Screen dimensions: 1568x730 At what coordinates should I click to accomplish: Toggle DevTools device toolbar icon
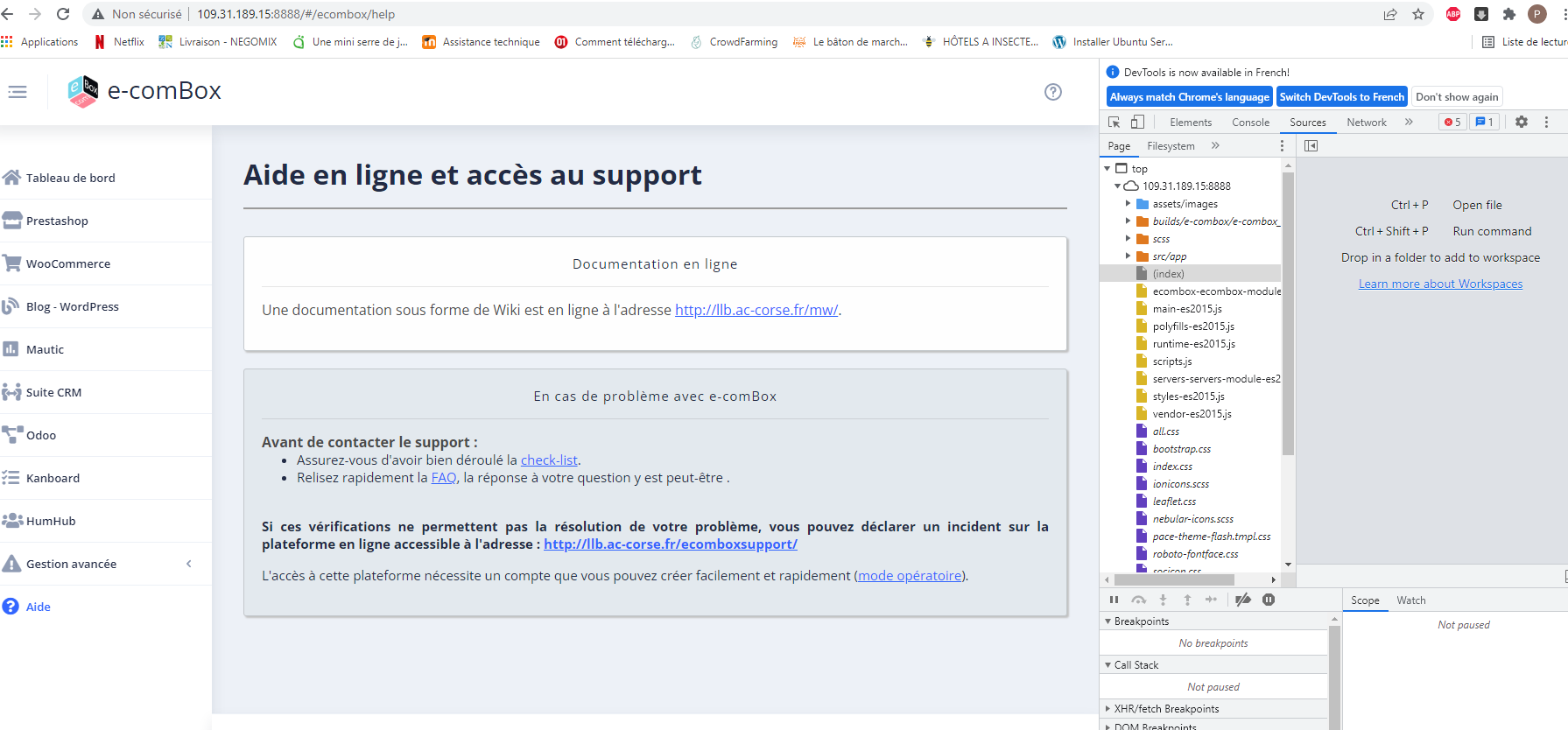point(1137,123)
